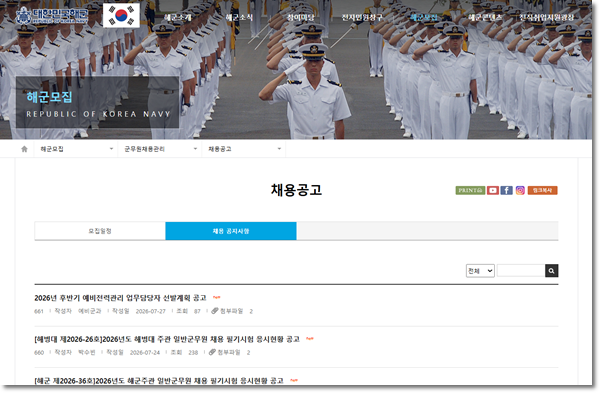This screenshot has height=393, width=600.
Task: Click the date 2026-07-27 on post 661
Action: 151,311
